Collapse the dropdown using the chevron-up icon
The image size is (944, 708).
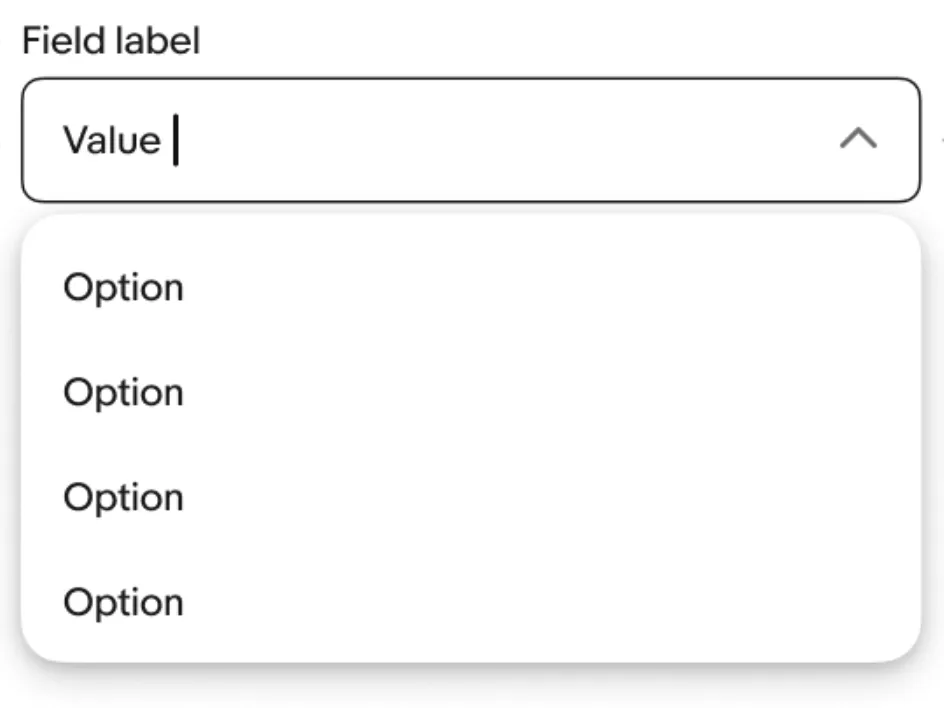(x=858, y=139)
